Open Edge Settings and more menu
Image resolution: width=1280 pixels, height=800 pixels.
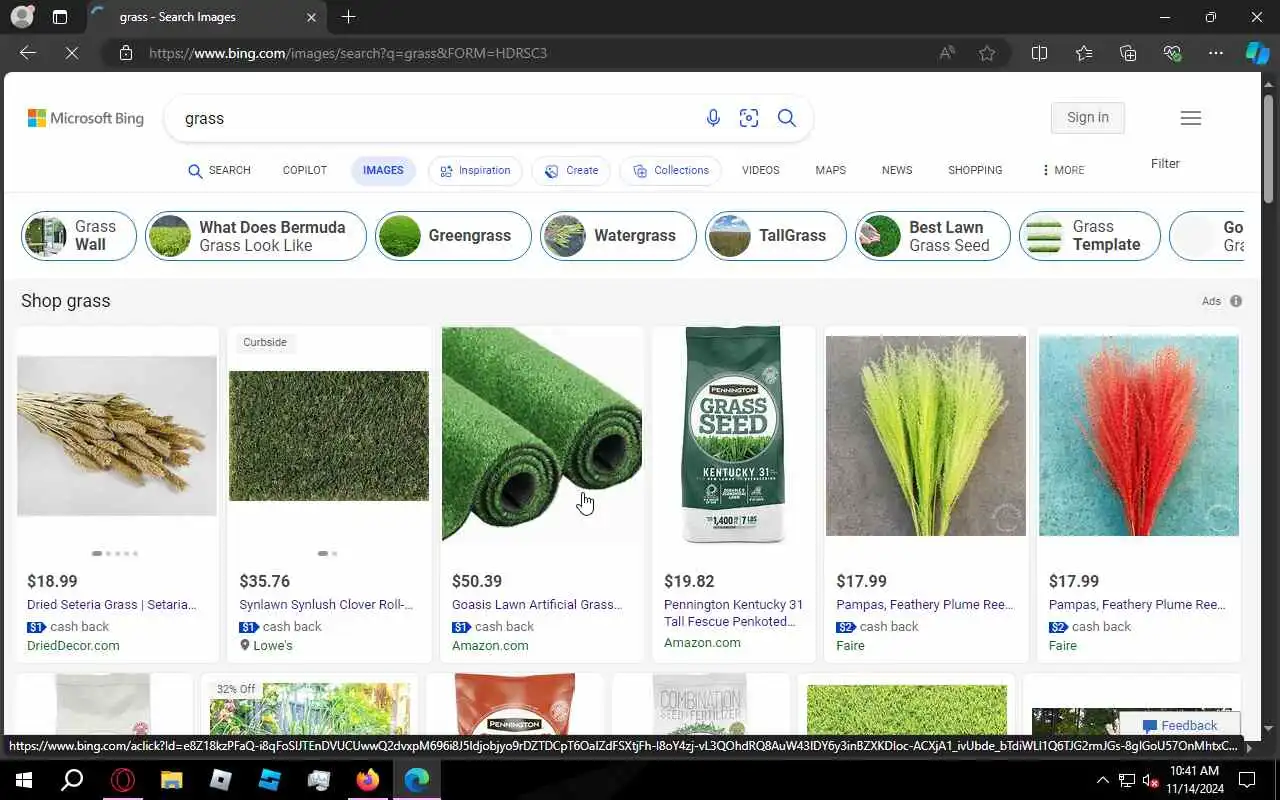coord(1216,53)
